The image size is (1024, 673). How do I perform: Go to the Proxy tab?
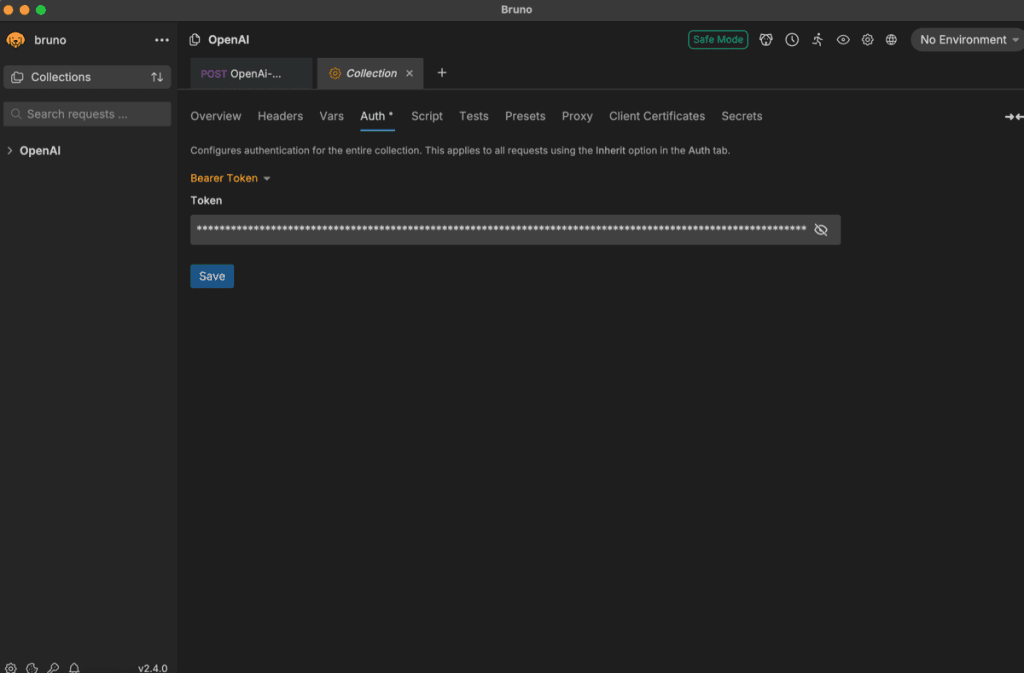(x=577, y=116)
